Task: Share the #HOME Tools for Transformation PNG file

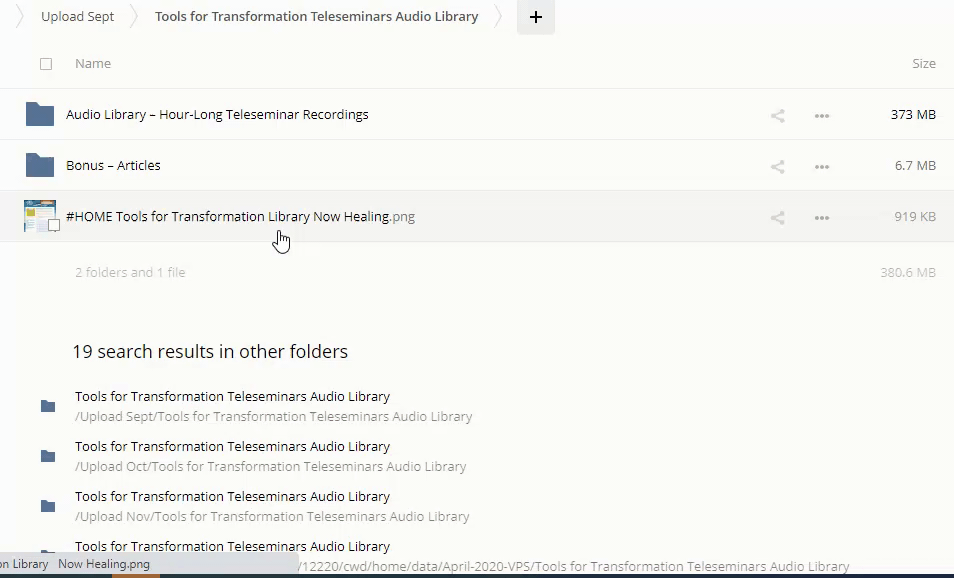Action: (x=777, y=217)
